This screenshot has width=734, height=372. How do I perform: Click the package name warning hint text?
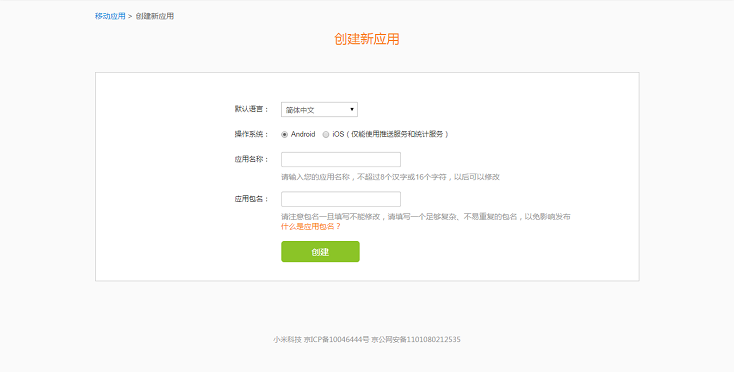(426, 217)
